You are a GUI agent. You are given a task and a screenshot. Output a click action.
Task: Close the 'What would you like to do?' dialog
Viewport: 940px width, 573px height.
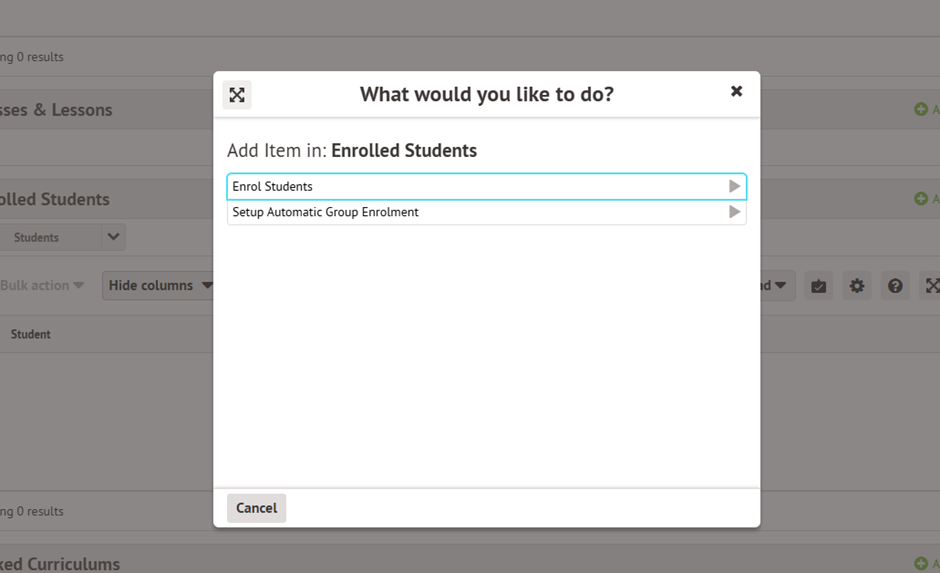click(x=736, y=91)
